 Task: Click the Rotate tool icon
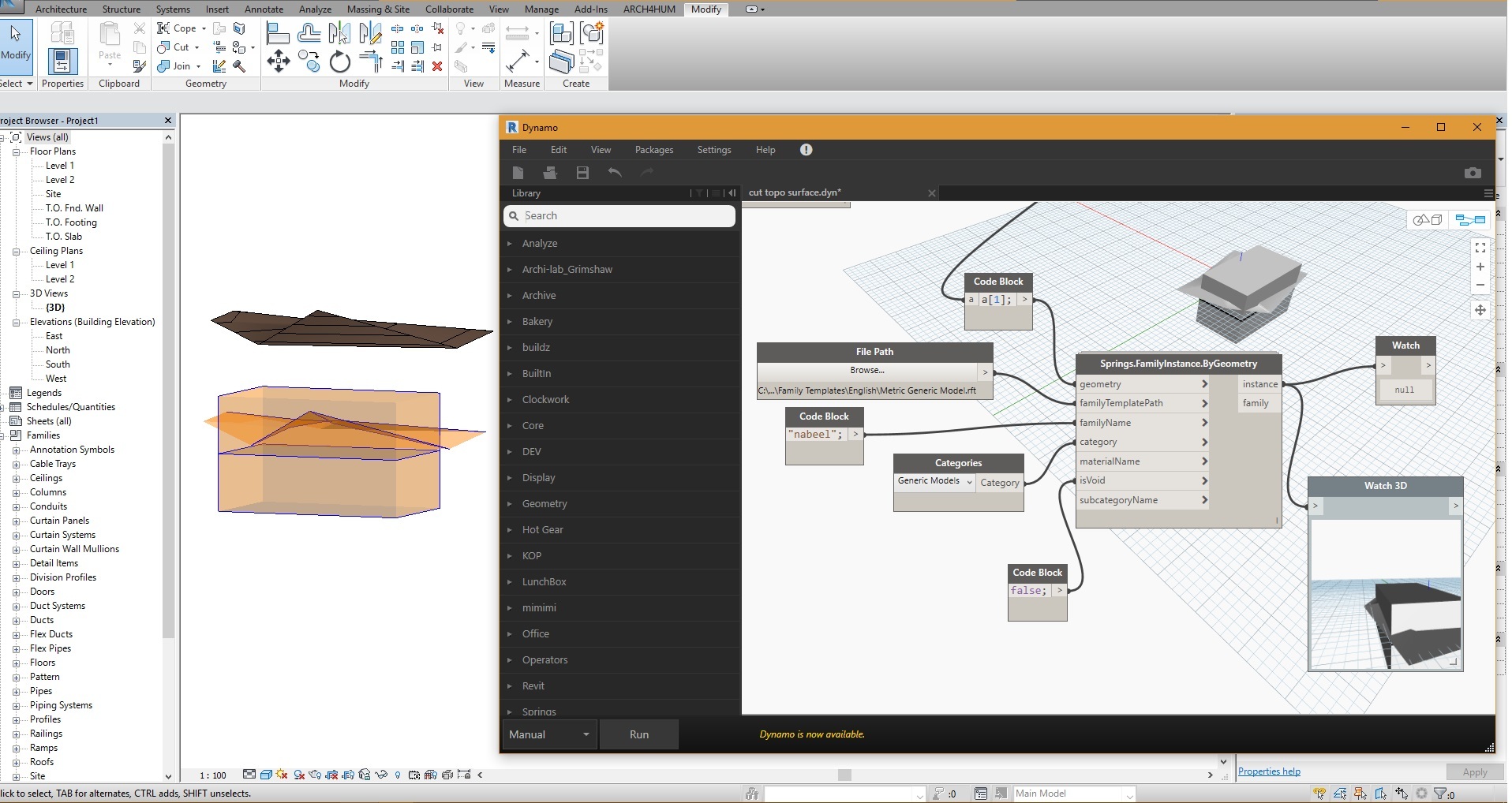(339, 62)
